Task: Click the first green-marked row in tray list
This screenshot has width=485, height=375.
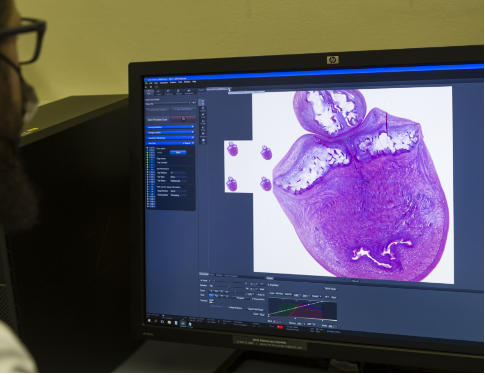Action: click(x=151, y=148)
